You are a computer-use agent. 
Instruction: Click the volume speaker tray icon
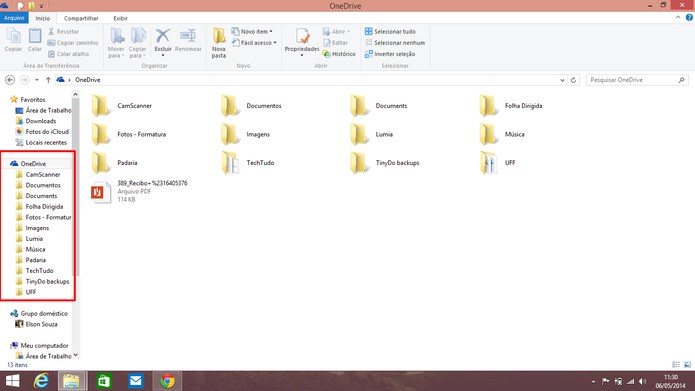(x=643, y=381)
